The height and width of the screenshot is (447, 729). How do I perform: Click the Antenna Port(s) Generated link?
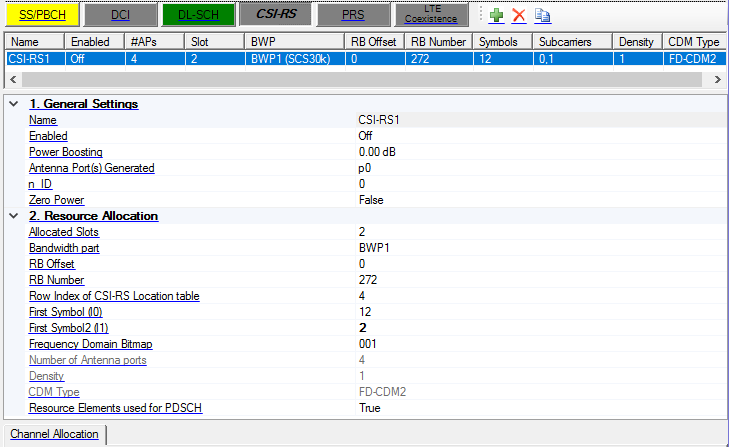click(92, 168)
